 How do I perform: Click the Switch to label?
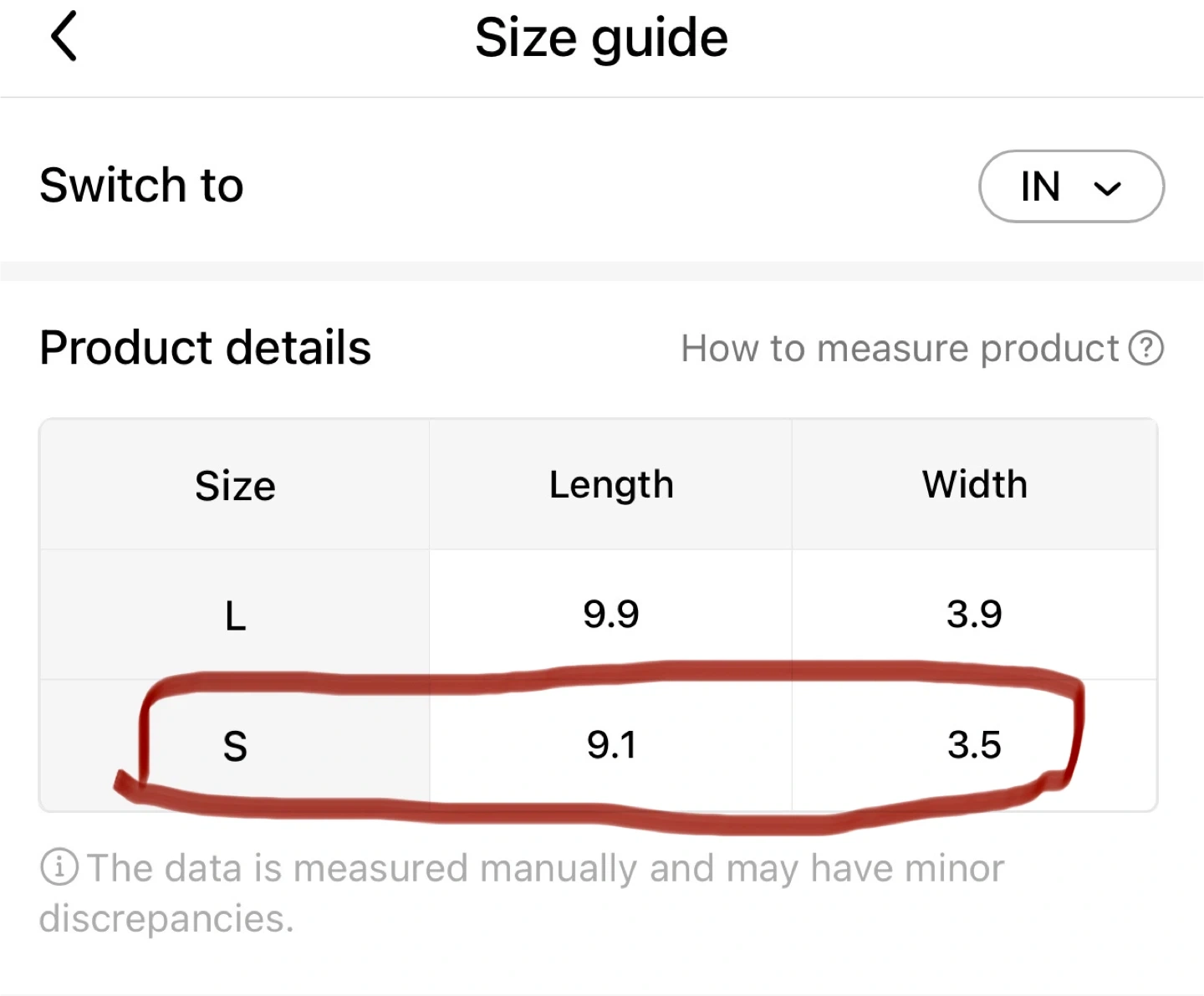[x=141, y=185]
